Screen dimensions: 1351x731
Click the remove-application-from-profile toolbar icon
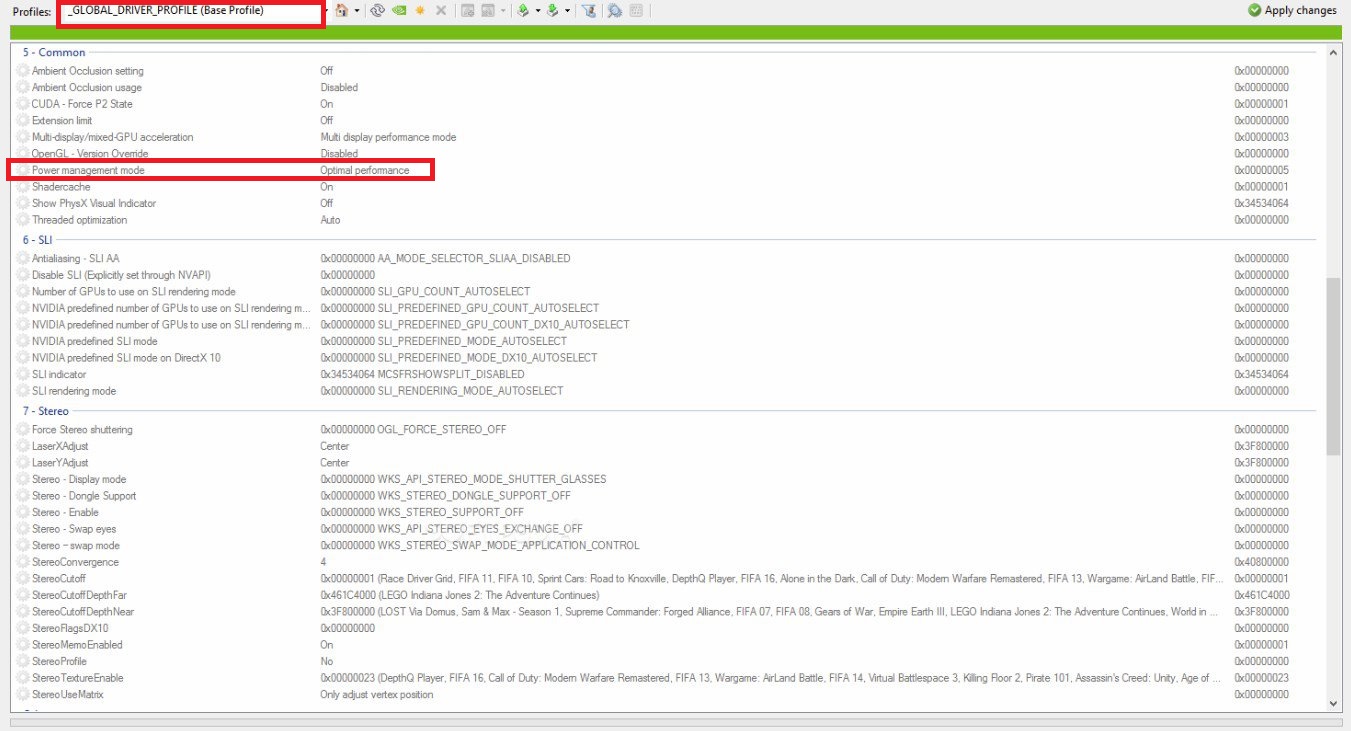pos(489,11)
